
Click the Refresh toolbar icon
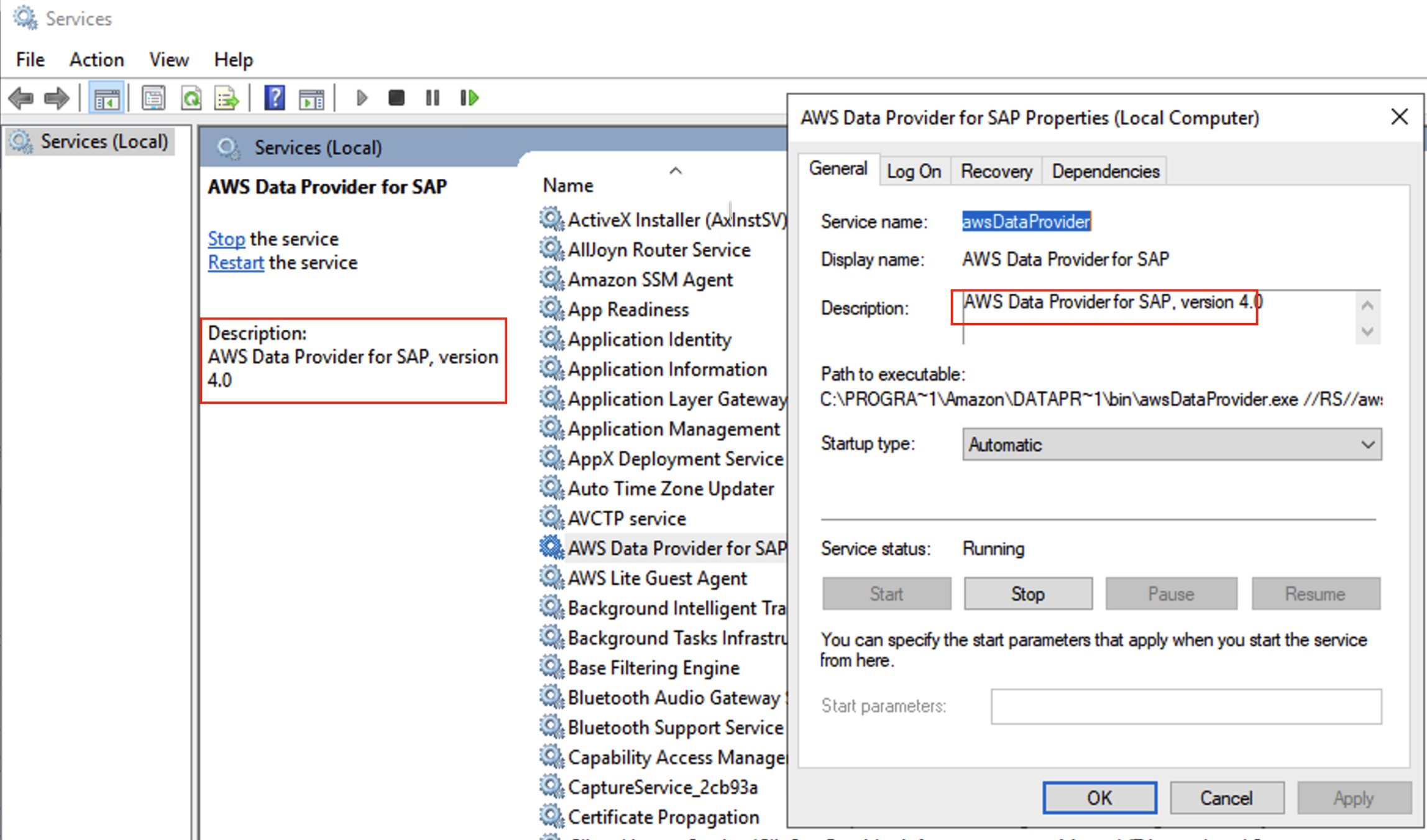click(x=191, y=98)
